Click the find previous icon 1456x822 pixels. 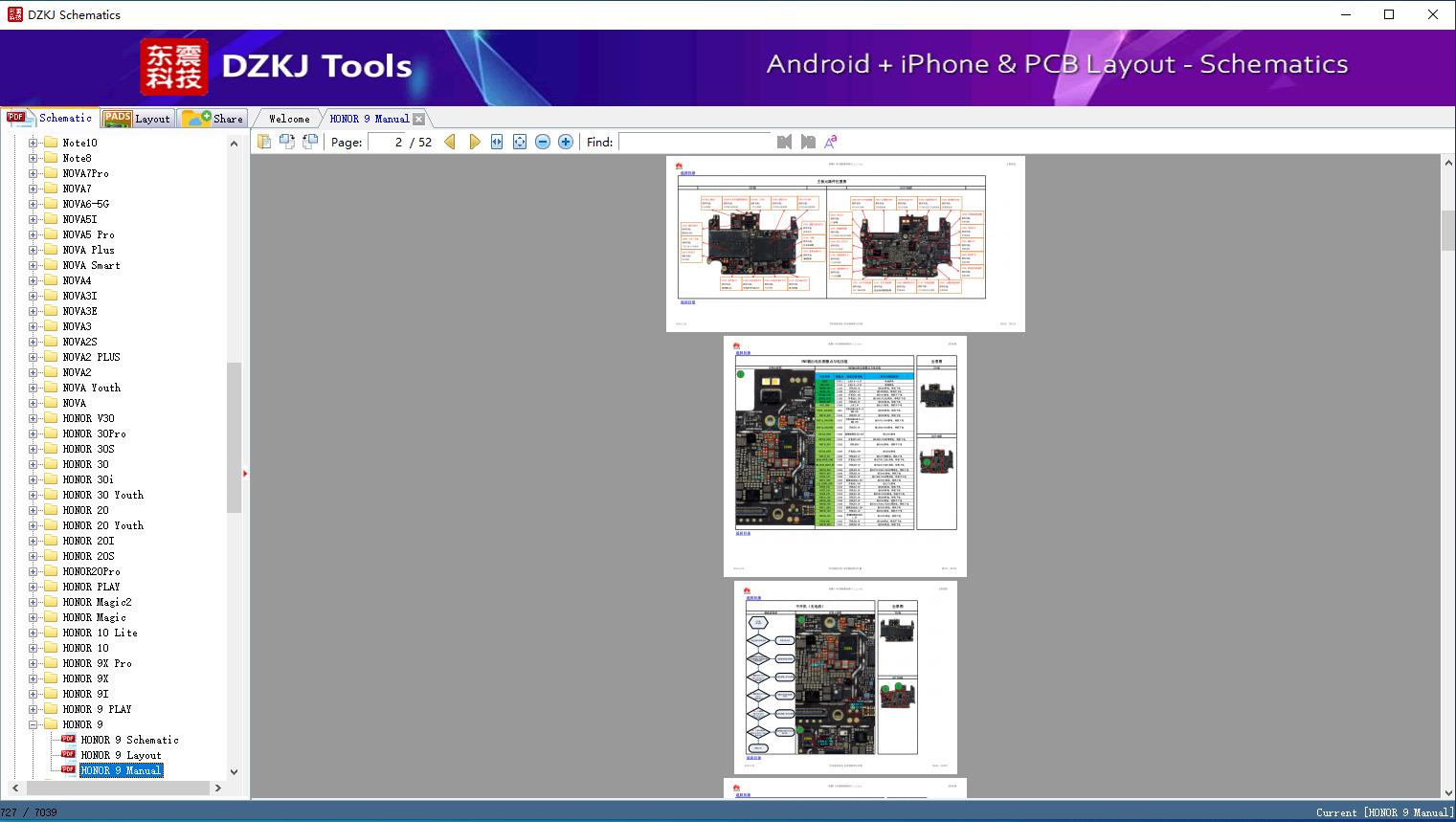click(785, 142)
